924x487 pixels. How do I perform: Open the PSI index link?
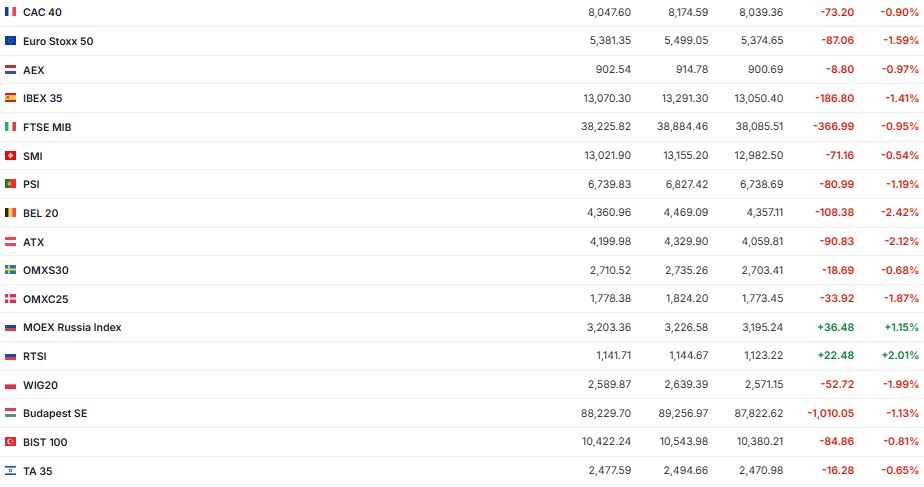pyautogui.click(x=31, y=184)
